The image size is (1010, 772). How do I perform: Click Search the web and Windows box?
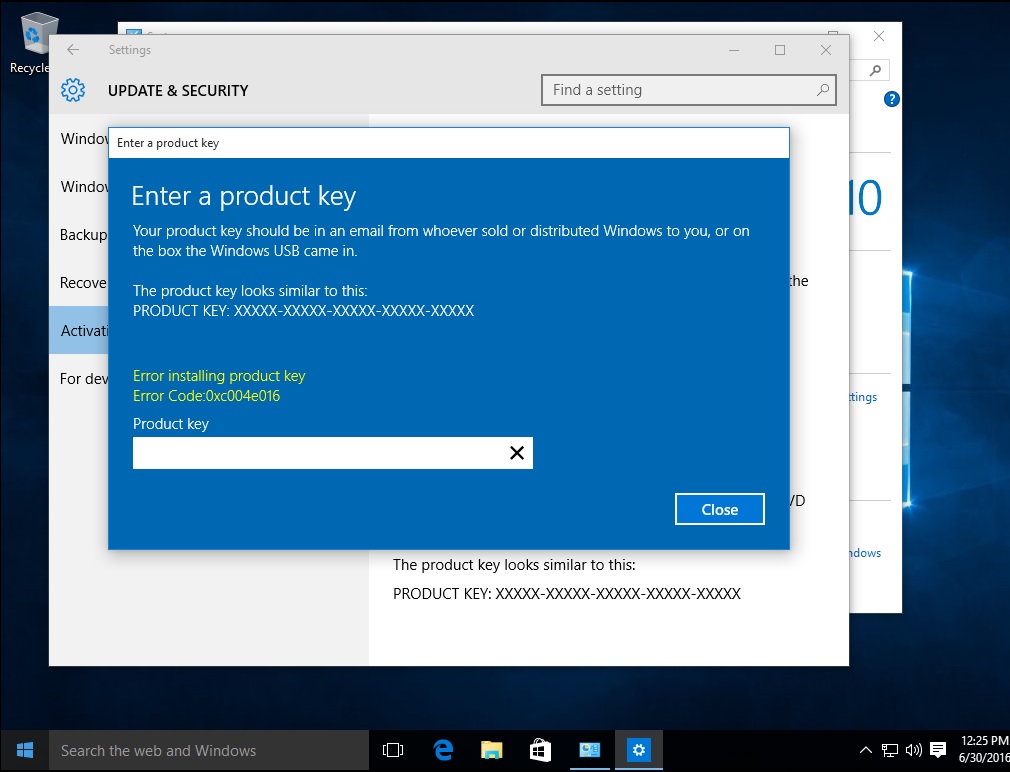[209, 751]
